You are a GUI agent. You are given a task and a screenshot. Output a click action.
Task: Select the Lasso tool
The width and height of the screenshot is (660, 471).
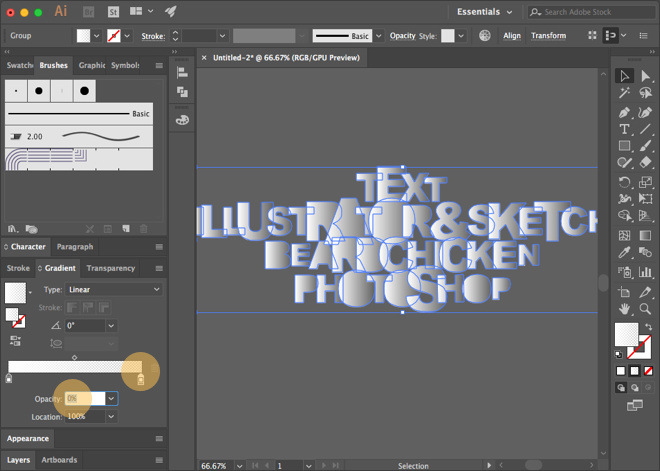pyautogui.click(x=645, y=92)
